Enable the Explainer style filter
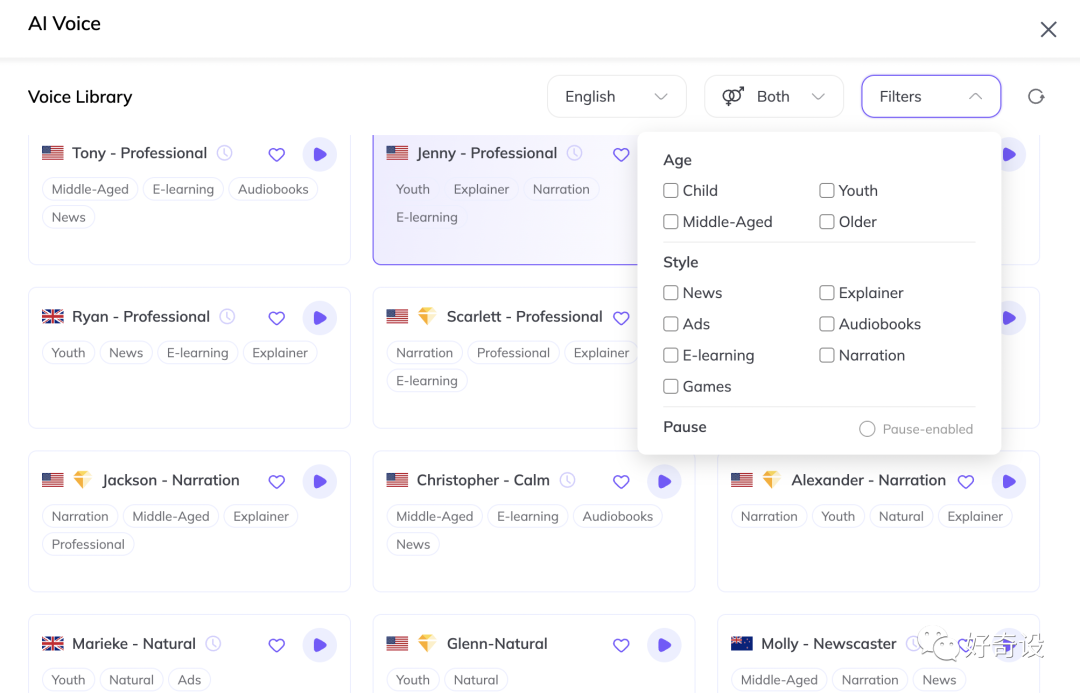Image resolution: width=1080 pixels, height=693 pixels. click(x=827, y=293)
